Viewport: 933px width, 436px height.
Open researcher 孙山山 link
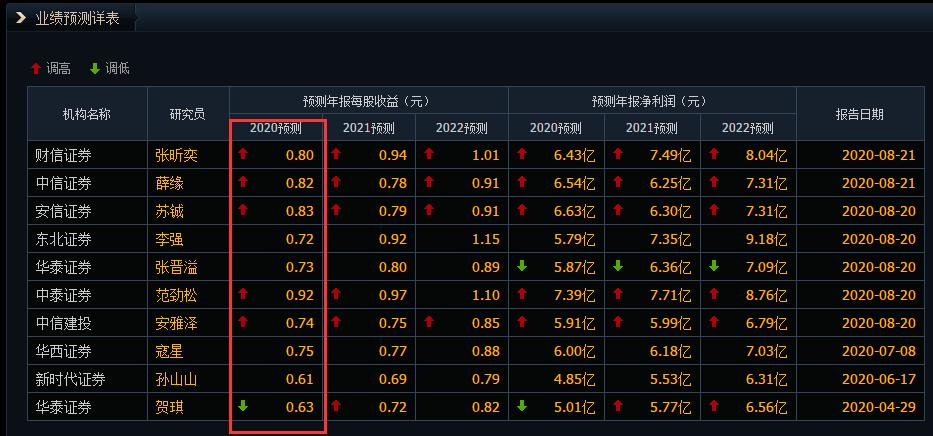tap(176, 379)
